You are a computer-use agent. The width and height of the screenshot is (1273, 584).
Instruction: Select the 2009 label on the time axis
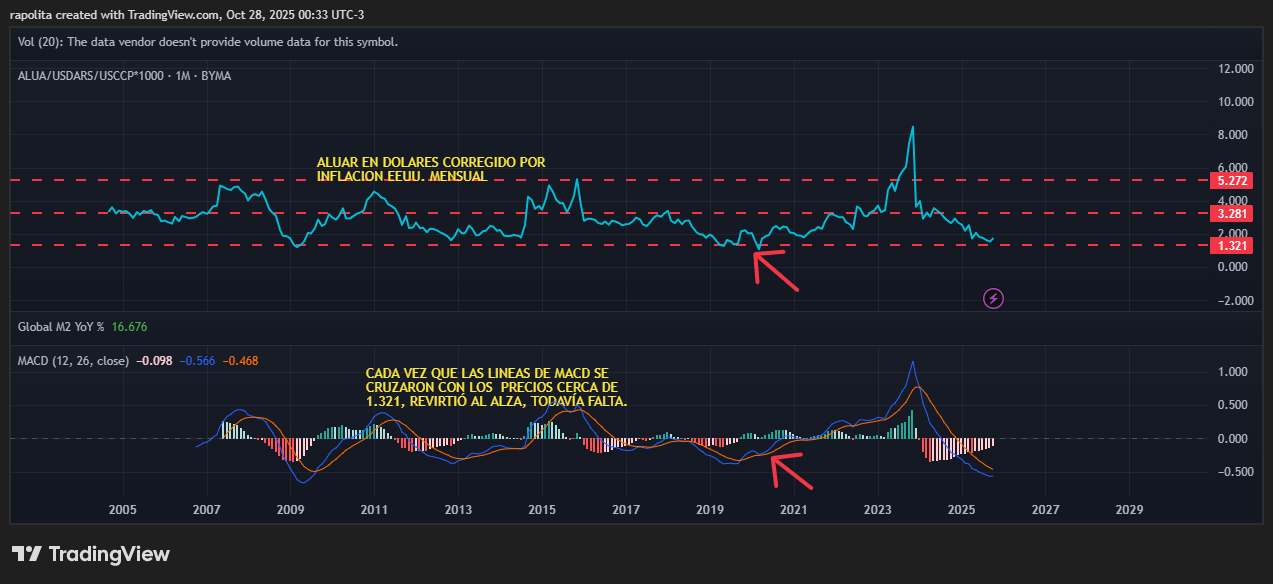tap(289, 510)
